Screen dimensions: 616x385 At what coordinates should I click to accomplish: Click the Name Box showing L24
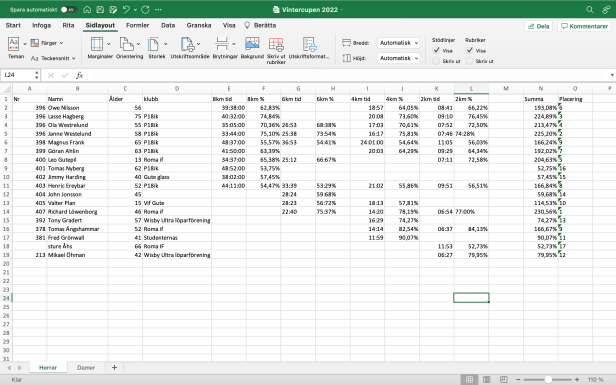tap(20, 75)
